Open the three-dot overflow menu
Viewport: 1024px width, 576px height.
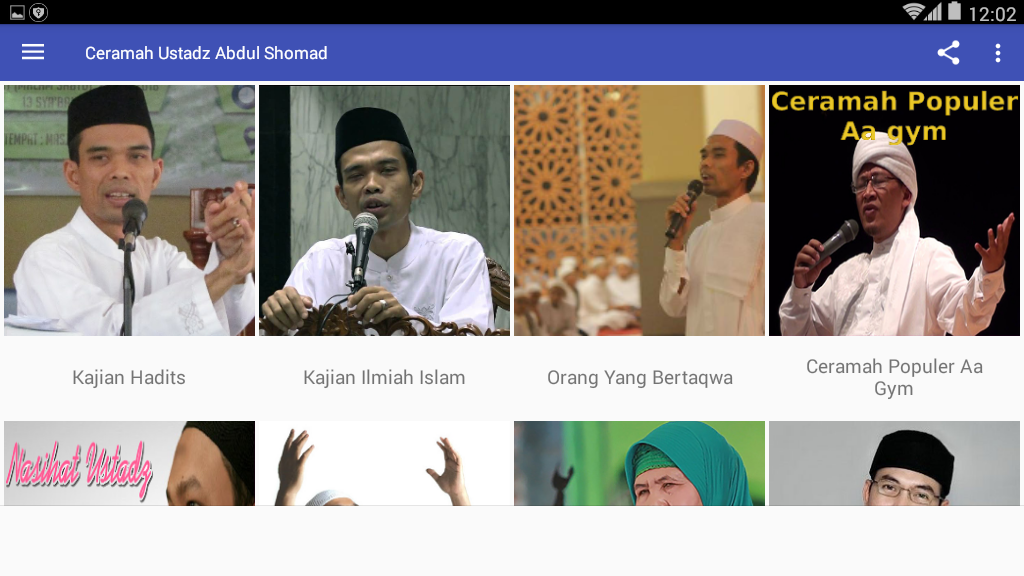(997, 53)
